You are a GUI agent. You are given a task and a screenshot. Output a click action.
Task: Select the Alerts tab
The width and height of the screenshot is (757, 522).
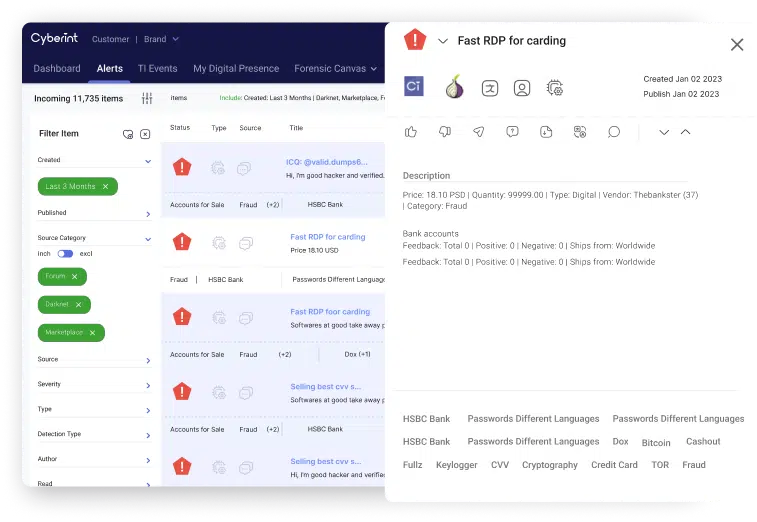point(110,69)
